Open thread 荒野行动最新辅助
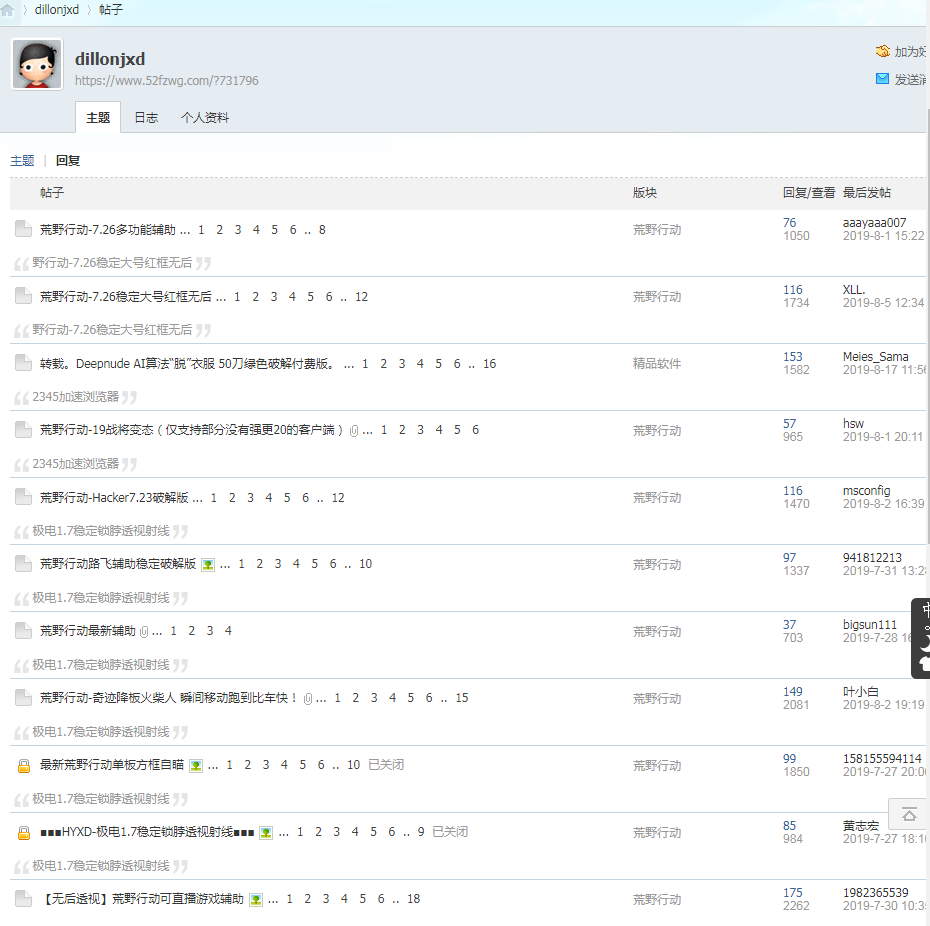This screenshot has height=926, width=930. pyautogui.click(x=88, y=631)
